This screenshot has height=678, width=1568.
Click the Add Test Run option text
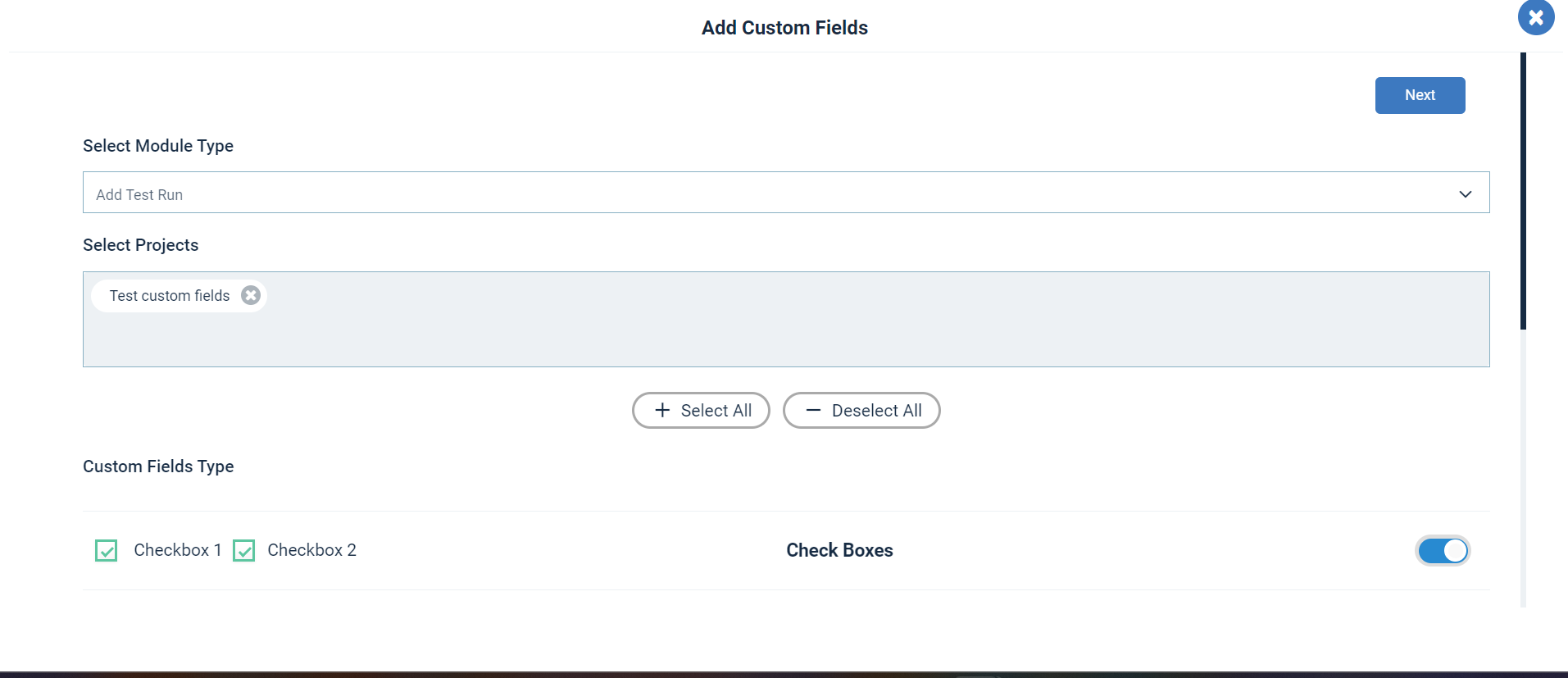click(139, 195)
